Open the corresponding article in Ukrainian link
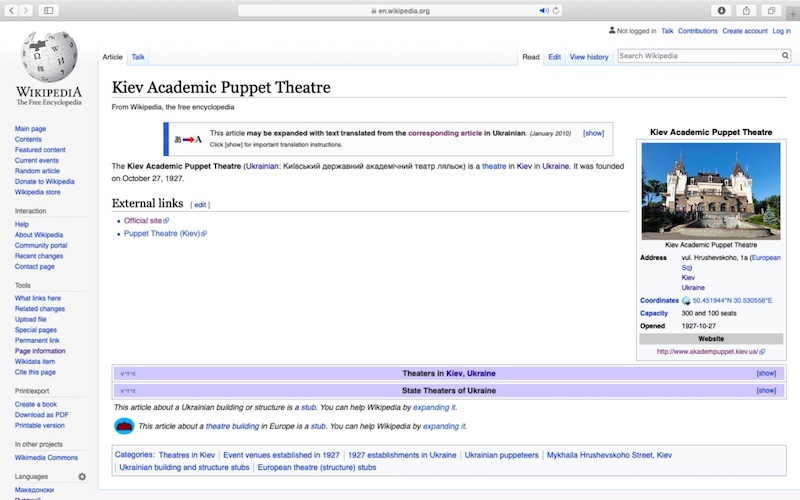 tap(445, 133)
